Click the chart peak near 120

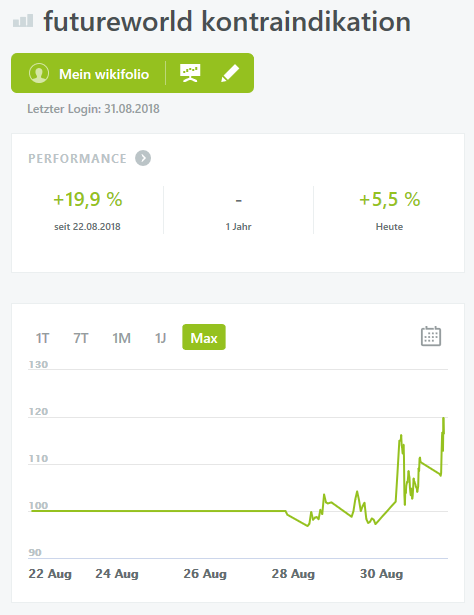[x=443, y=418]
